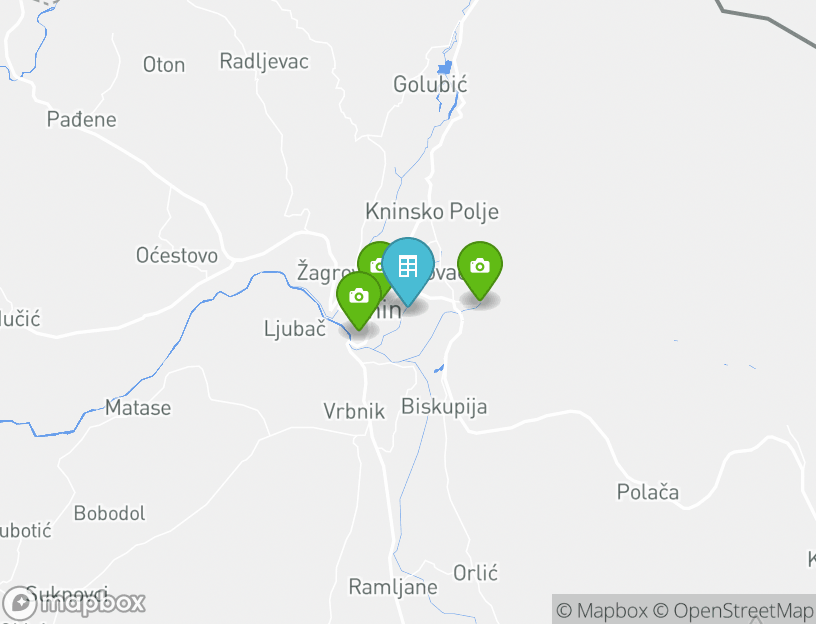This screenshot has width=816, height=624.
Task: Click the Ljubač place label
Action: [x=295, y=329]
